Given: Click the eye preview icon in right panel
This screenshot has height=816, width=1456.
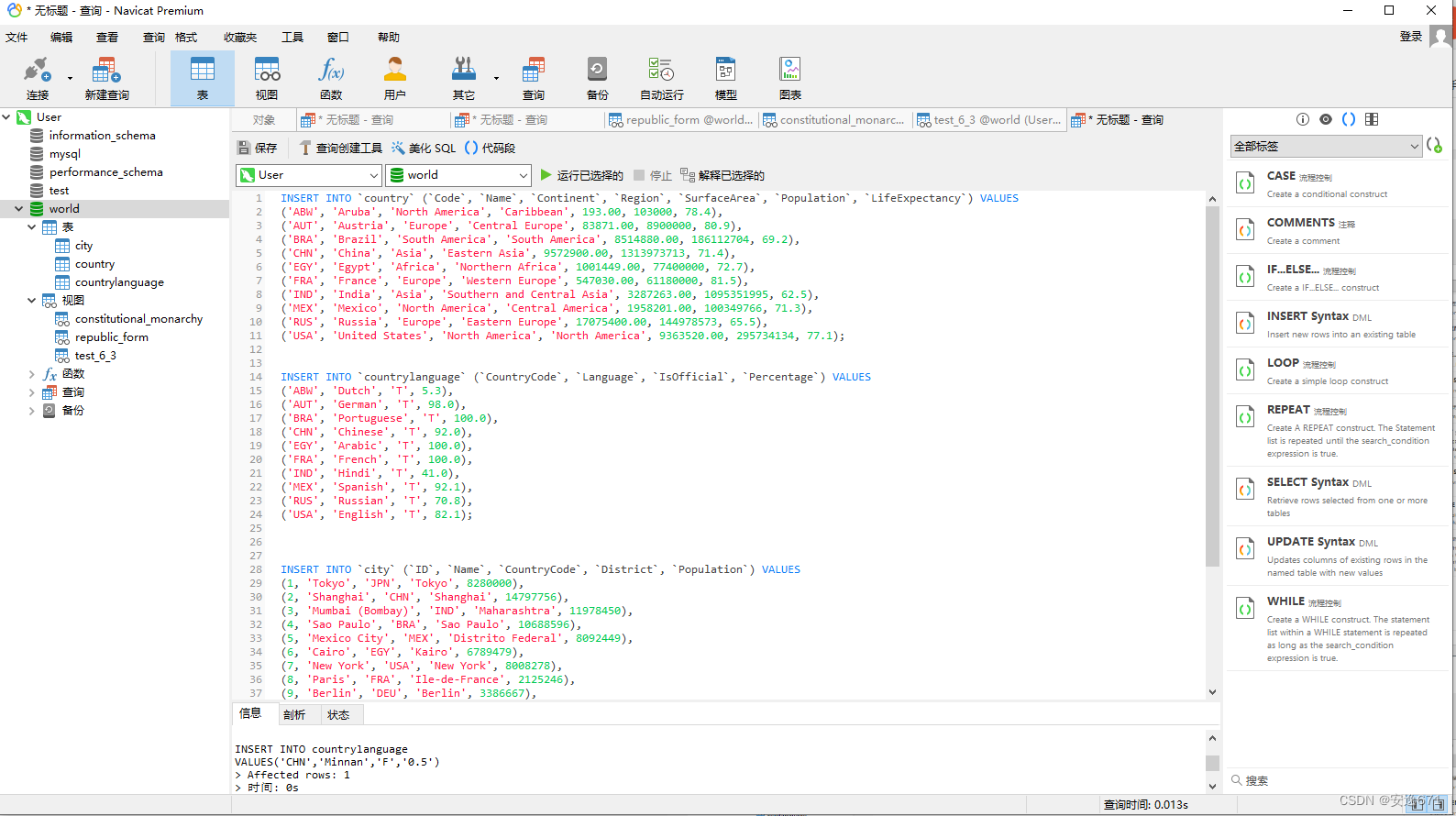Looking at the screenshot, I should coord(1326,119).
